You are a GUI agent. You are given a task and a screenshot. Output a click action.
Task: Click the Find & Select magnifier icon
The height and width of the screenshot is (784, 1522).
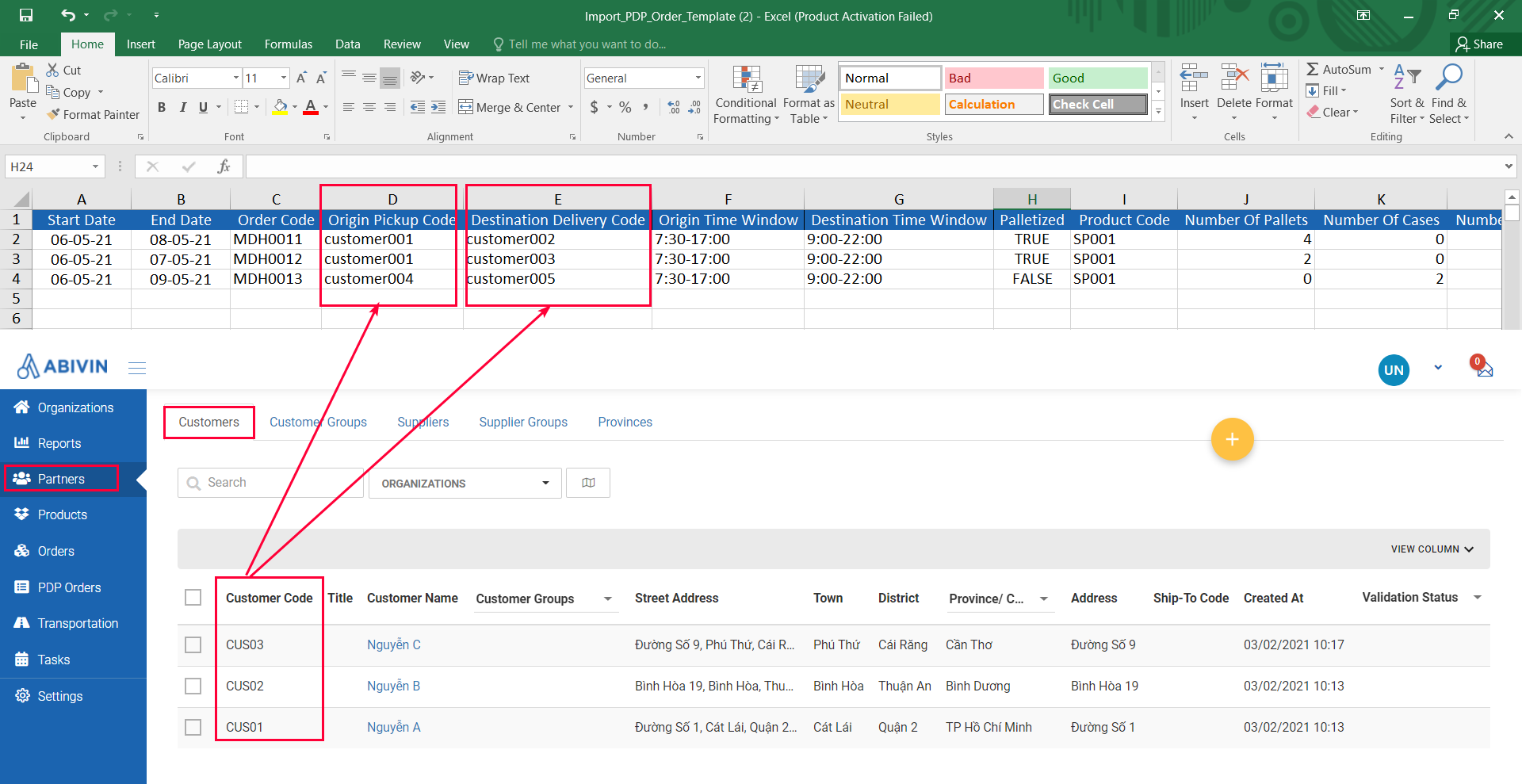tap(1449, 78)
